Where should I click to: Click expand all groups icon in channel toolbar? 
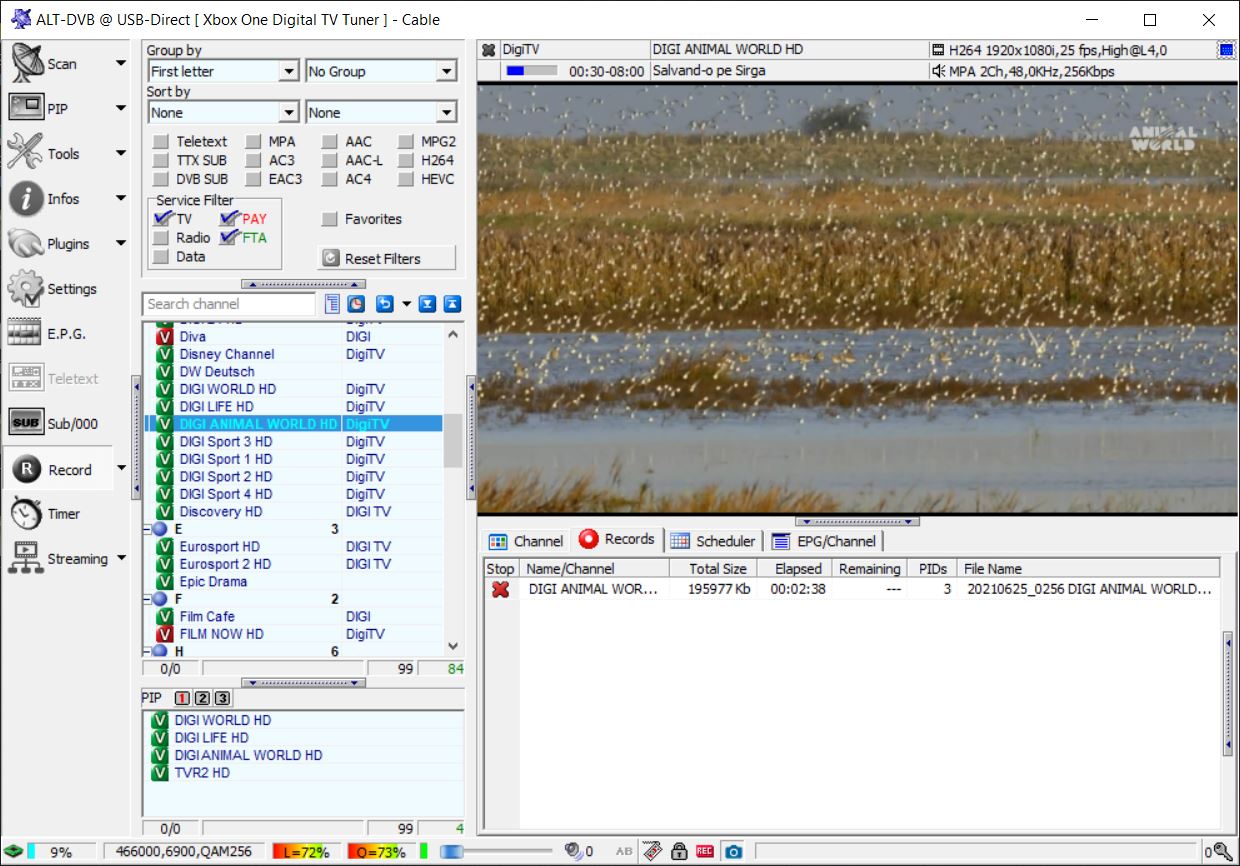click(x=428, y=304)
